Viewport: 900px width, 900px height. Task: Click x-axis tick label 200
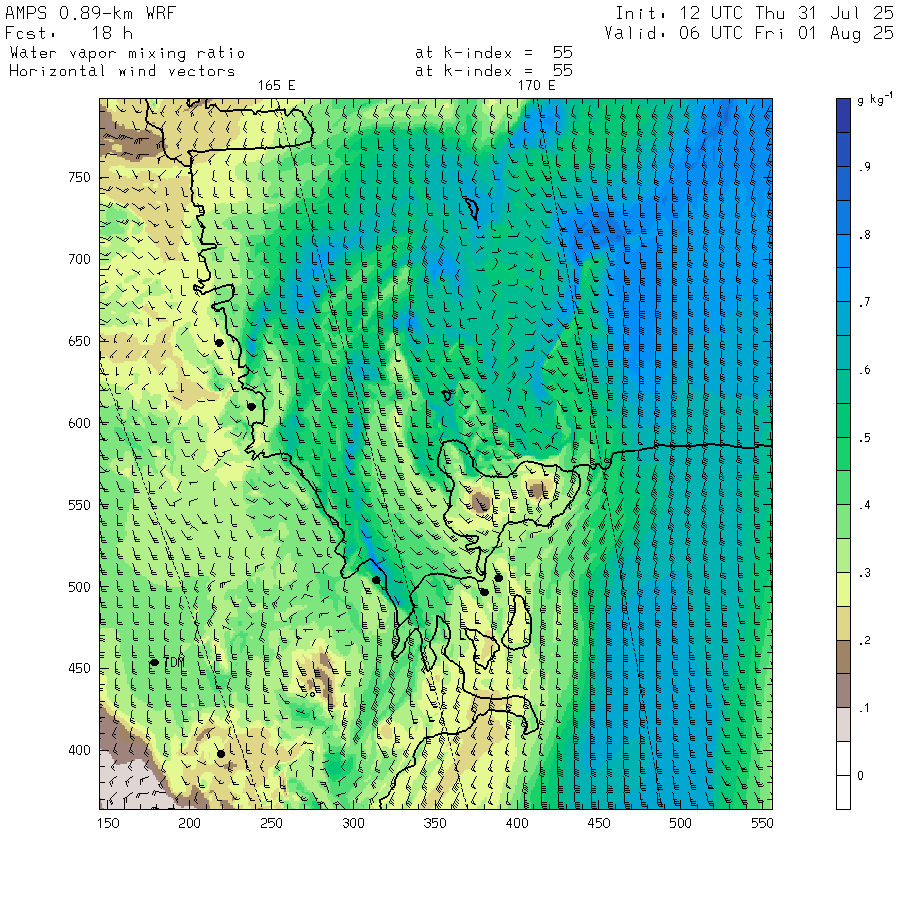click(189, 823)
